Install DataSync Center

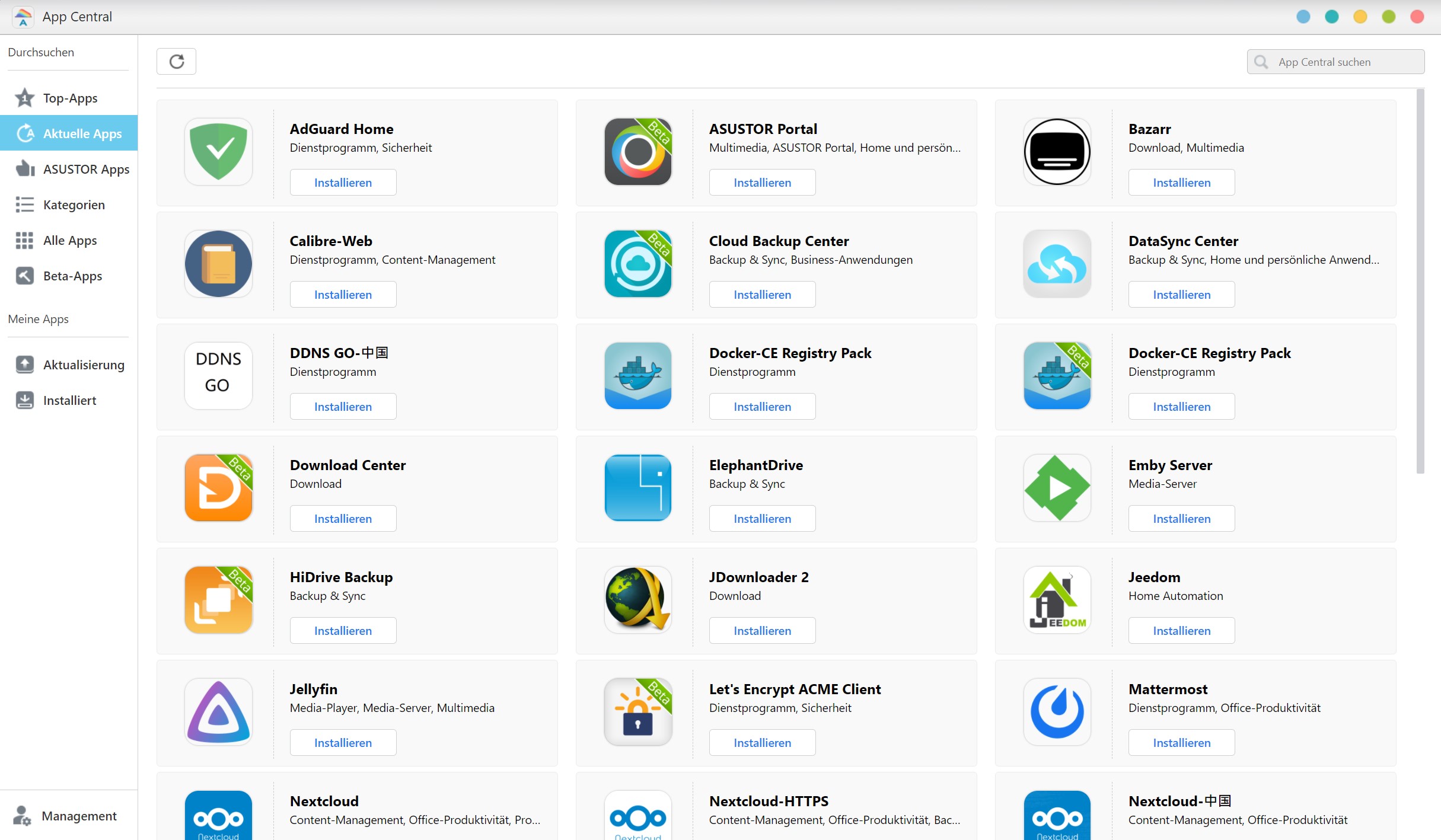click(x=1181, y=295)
